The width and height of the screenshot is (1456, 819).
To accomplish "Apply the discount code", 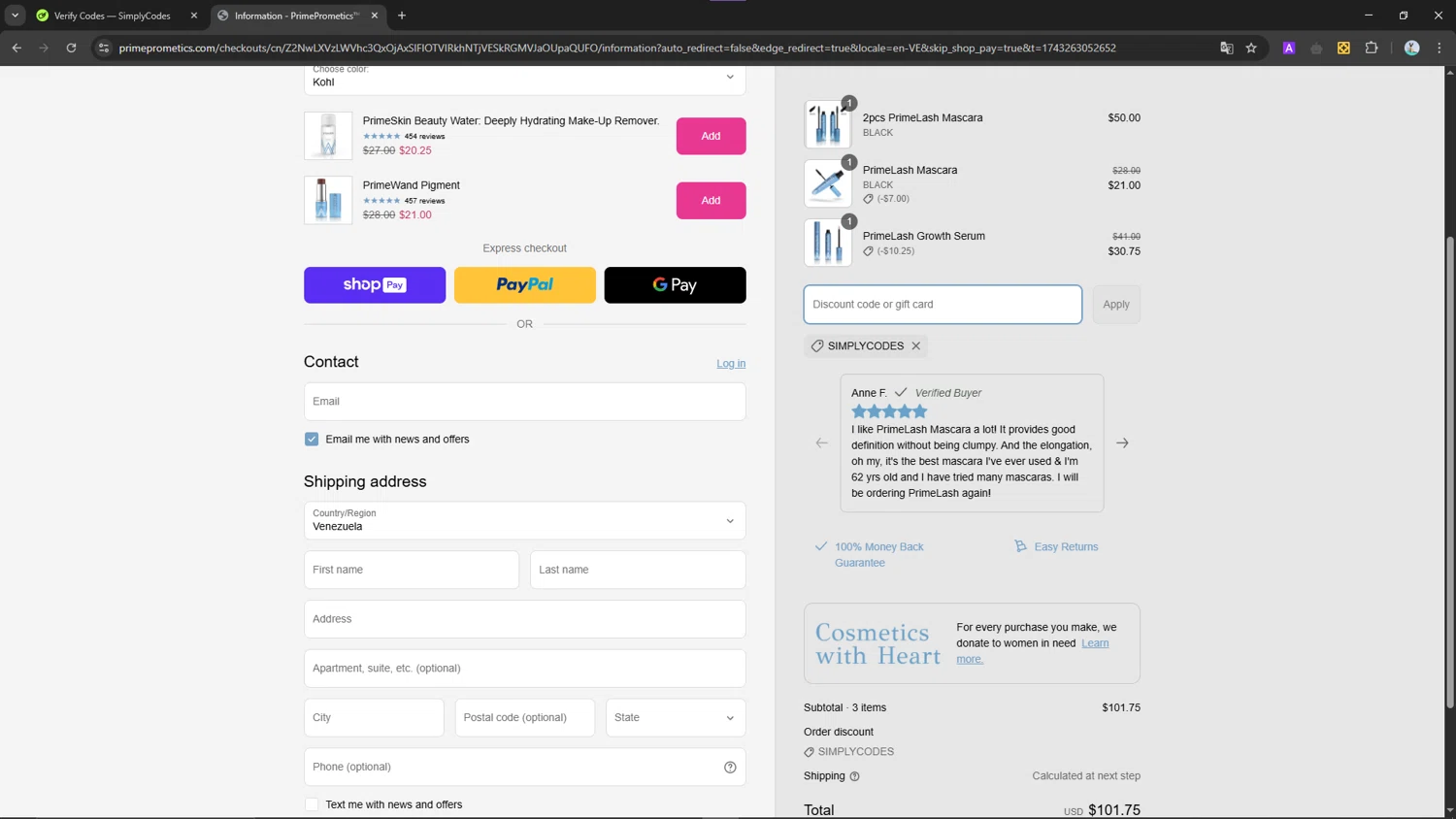I will click(x=1116, y=305).
